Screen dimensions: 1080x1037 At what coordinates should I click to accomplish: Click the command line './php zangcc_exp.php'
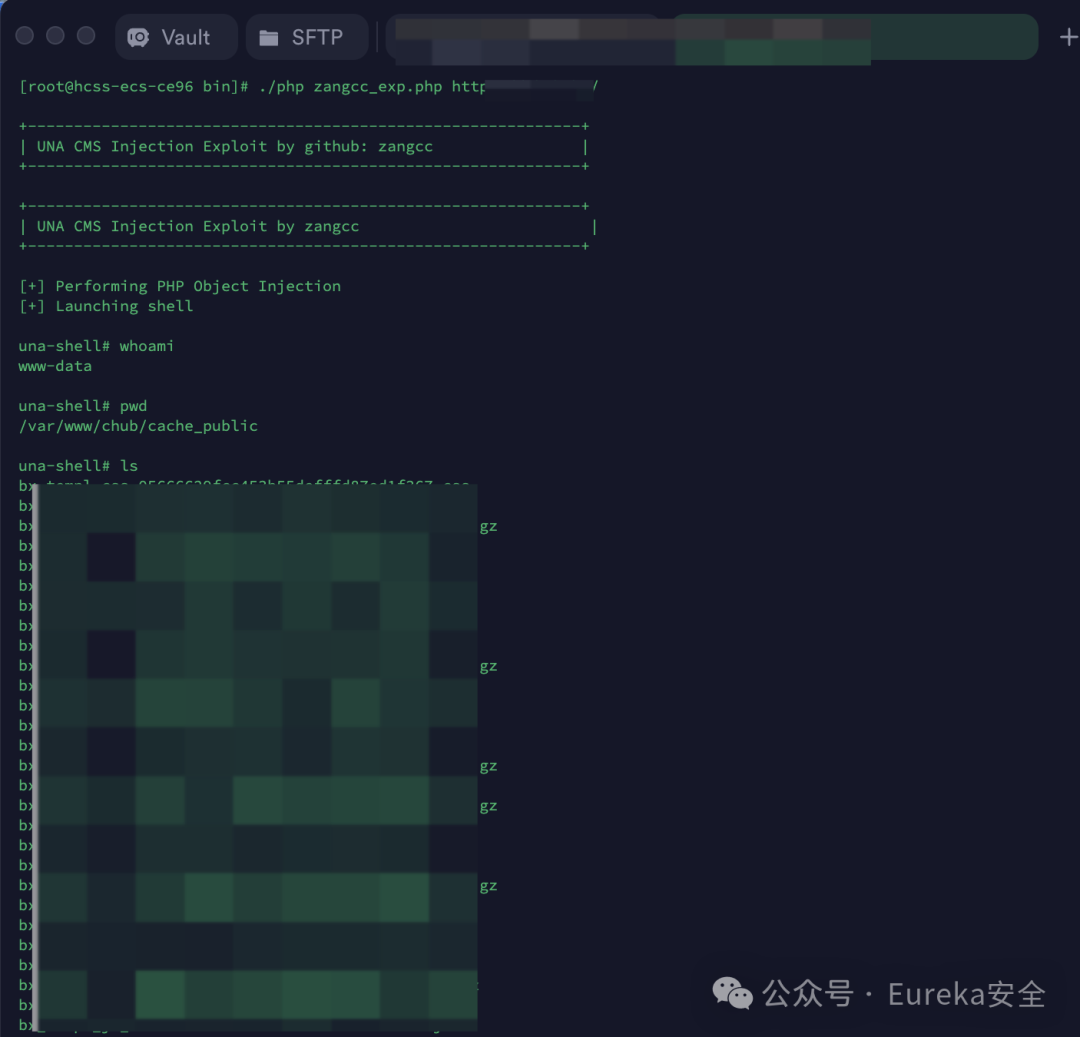(351, 87)
